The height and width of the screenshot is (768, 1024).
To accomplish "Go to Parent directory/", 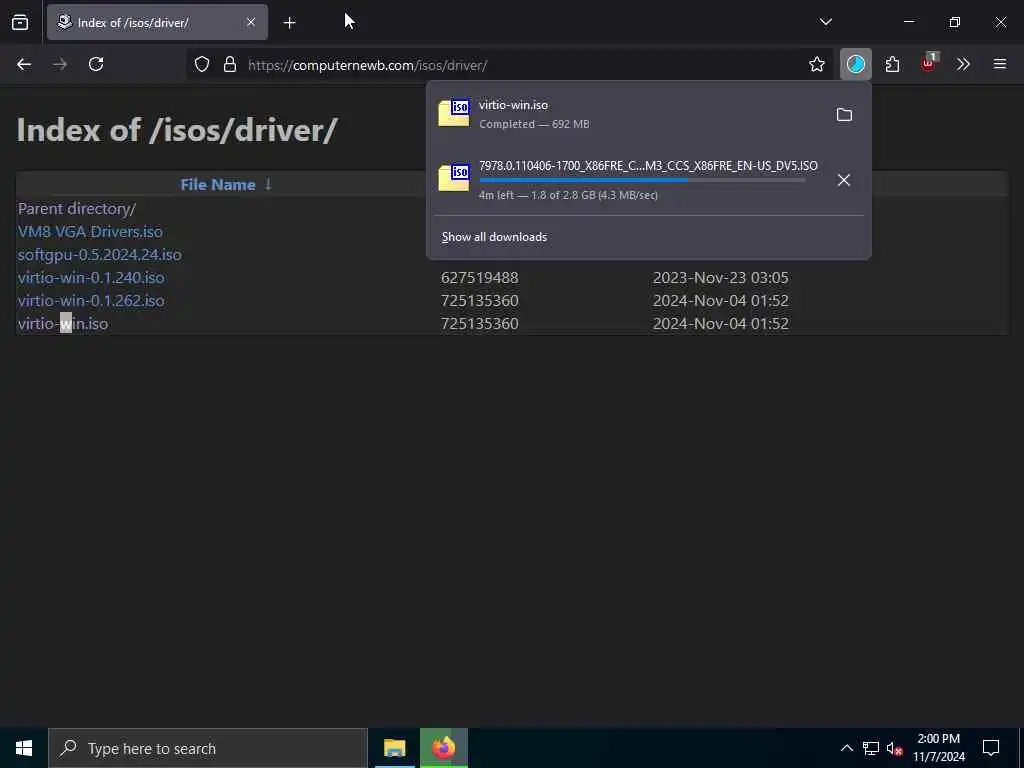I will pos(77,209).
